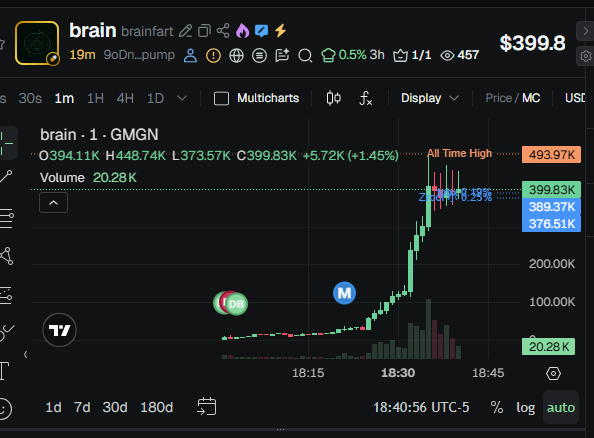Viewport: 594px width, 438px height.
Task: Select the 1m timeframe
Action: (x=64, y=99)
